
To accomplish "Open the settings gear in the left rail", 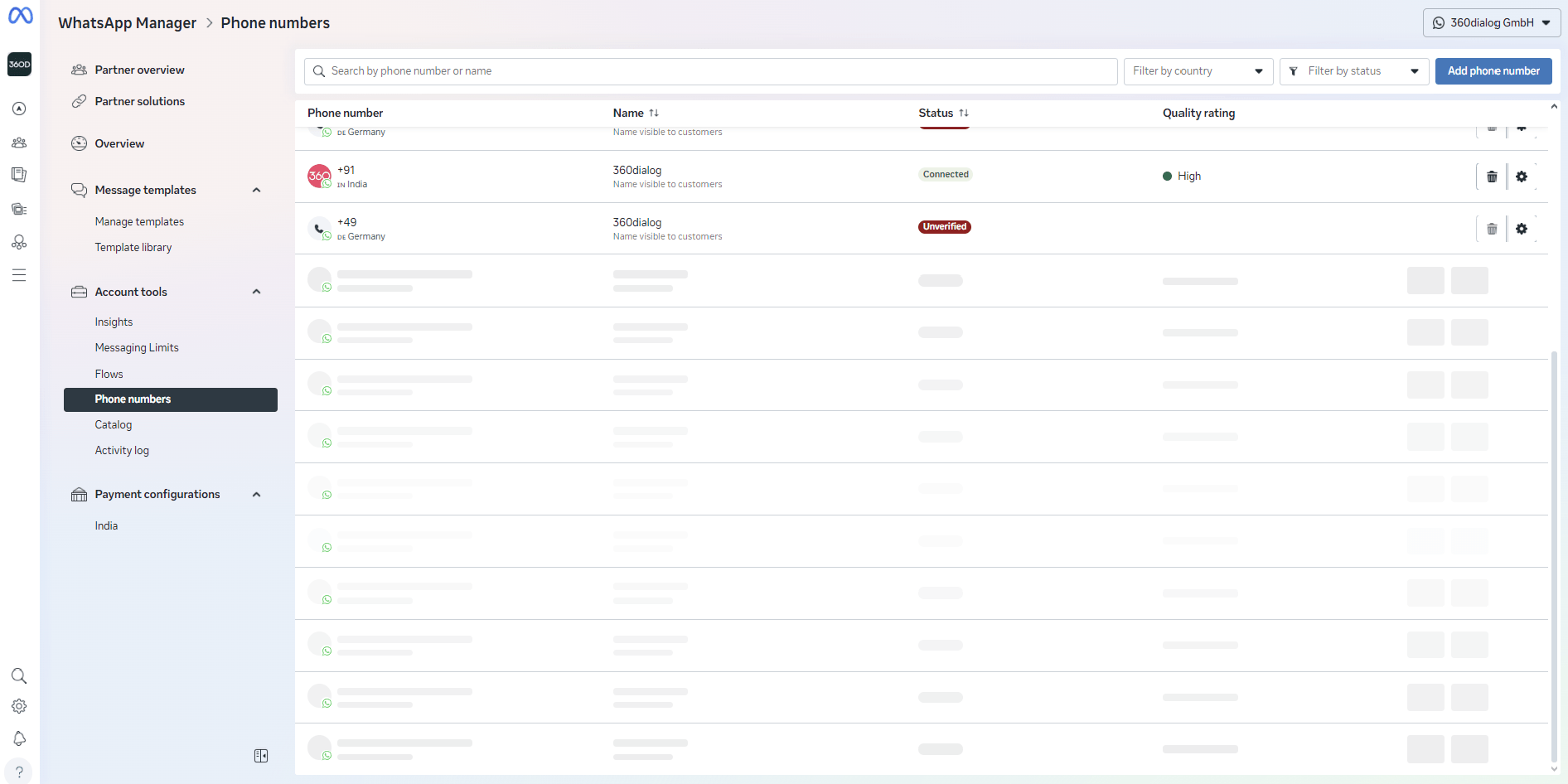I will [x=19, y=706].
